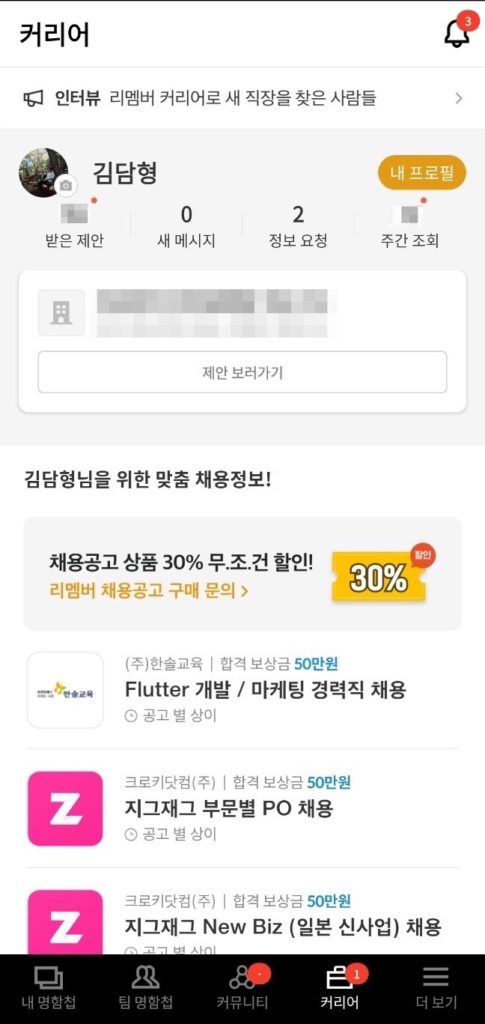
Task: Tap the company building icon
Action: (x=61, y=313)
